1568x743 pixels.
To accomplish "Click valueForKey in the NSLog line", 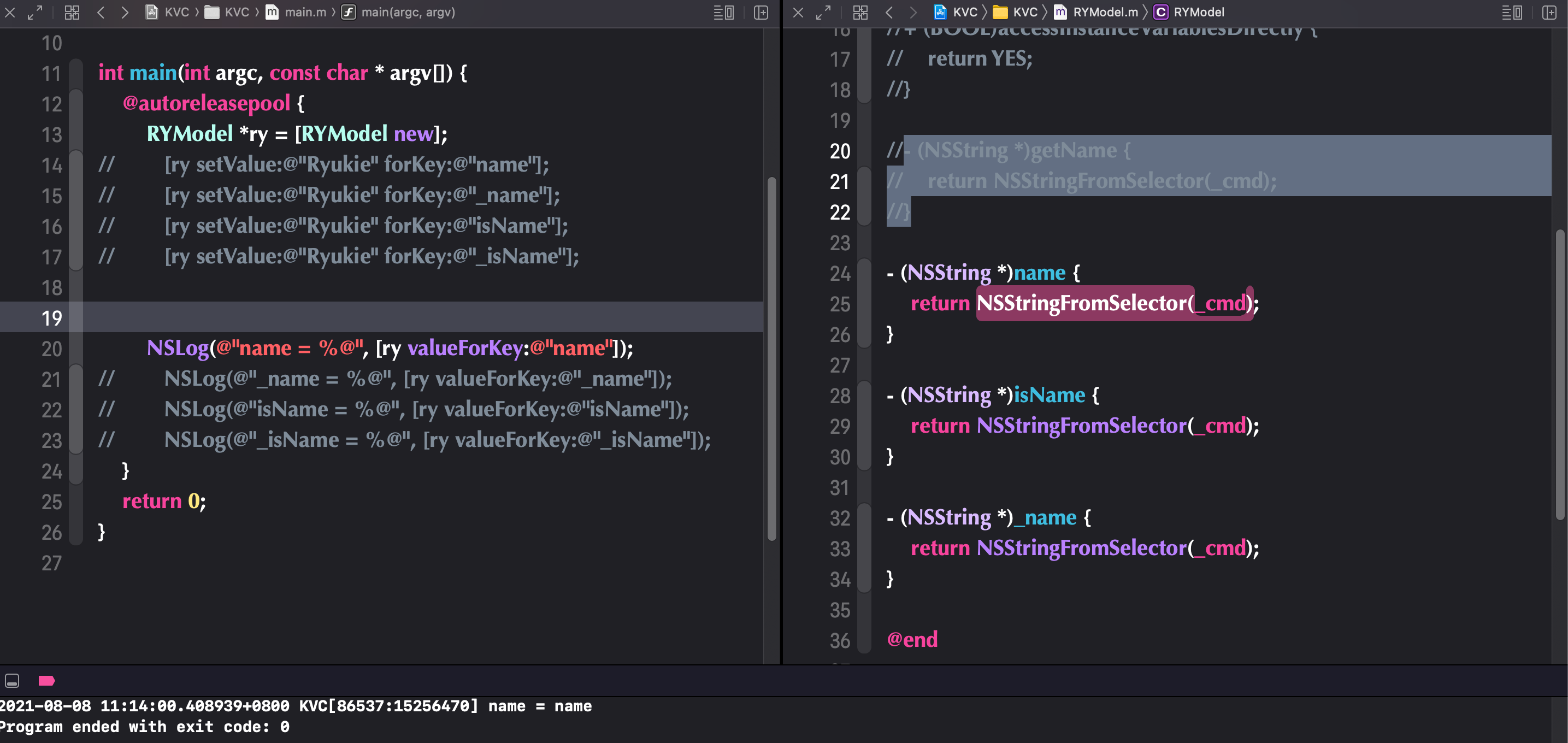I will click(x=465, y=348).
